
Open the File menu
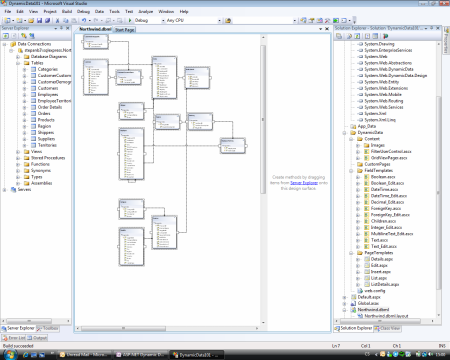click(8, 12)
